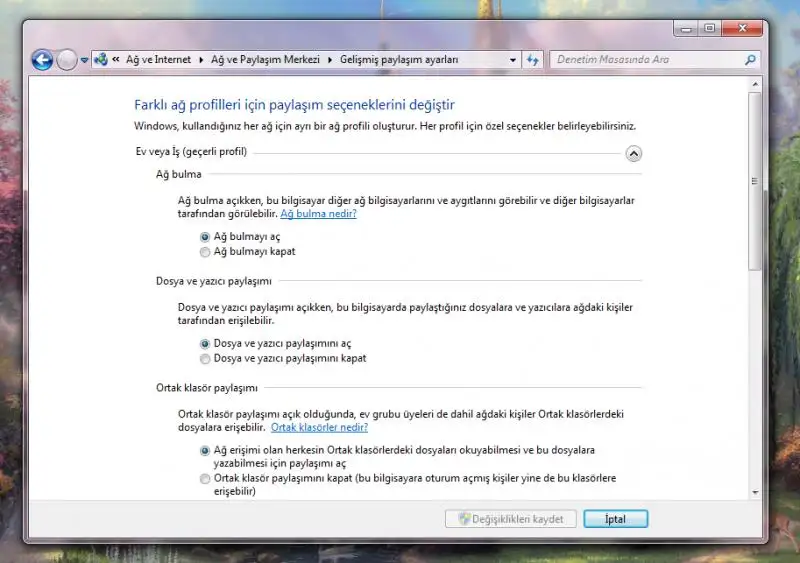Image resolution: width=800 pixels, height=563 pixels.
Task: Open the address bar history dropdown
Action: click(x=513, y=60)
